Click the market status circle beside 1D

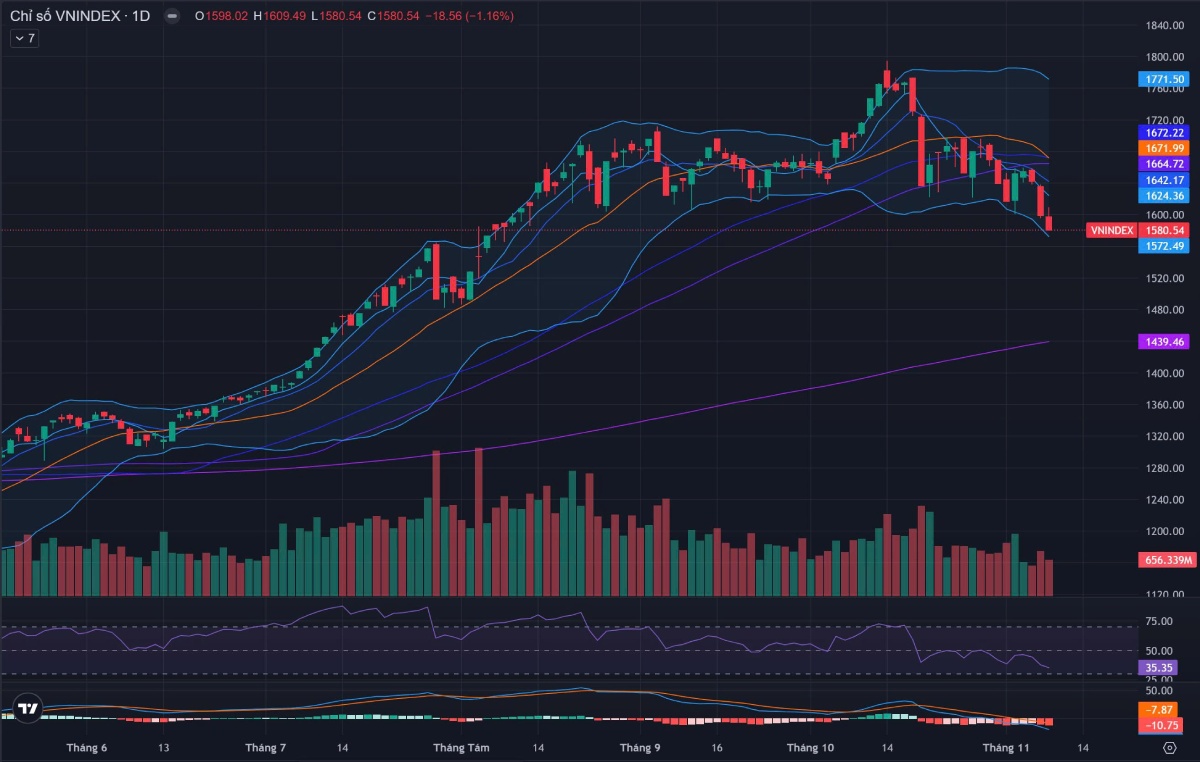[172, 16]
